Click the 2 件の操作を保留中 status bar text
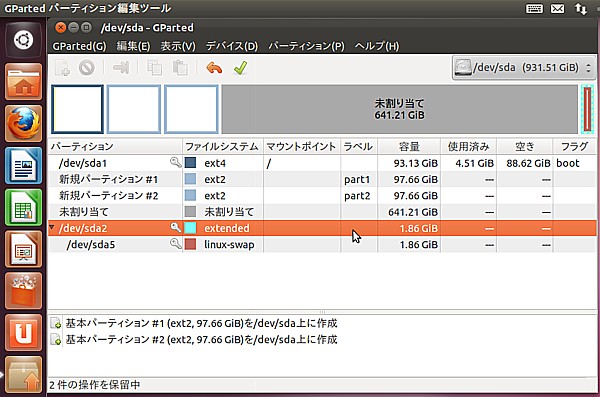 (95, 385)
